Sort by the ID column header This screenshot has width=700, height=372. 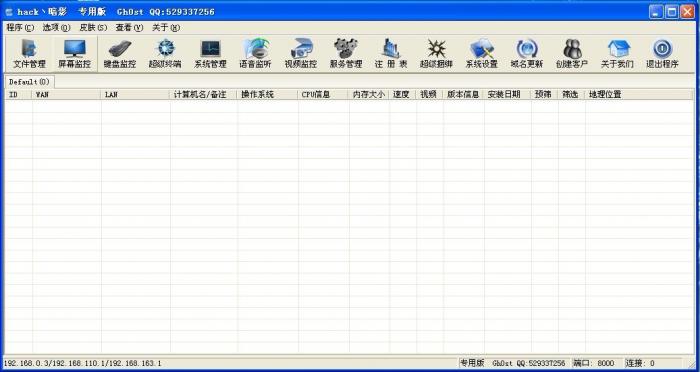[18, 95]
